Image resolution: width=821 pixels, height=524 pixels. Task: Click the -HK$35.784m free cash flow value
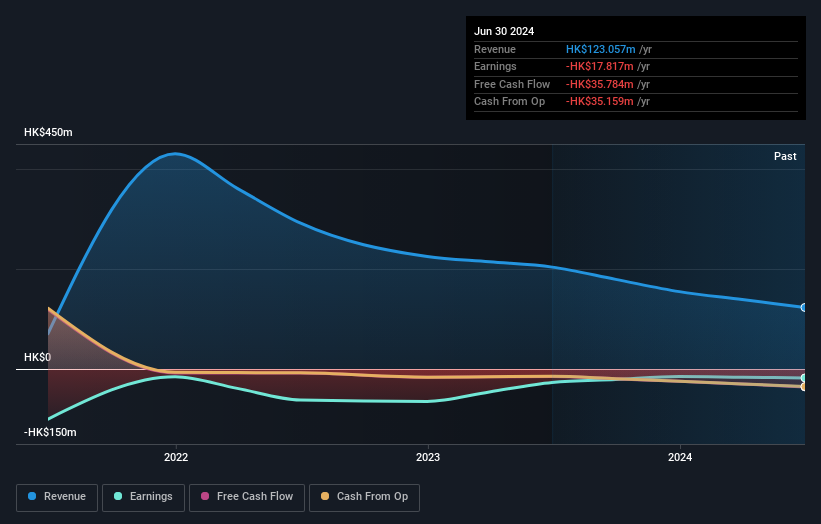point(600,84)
